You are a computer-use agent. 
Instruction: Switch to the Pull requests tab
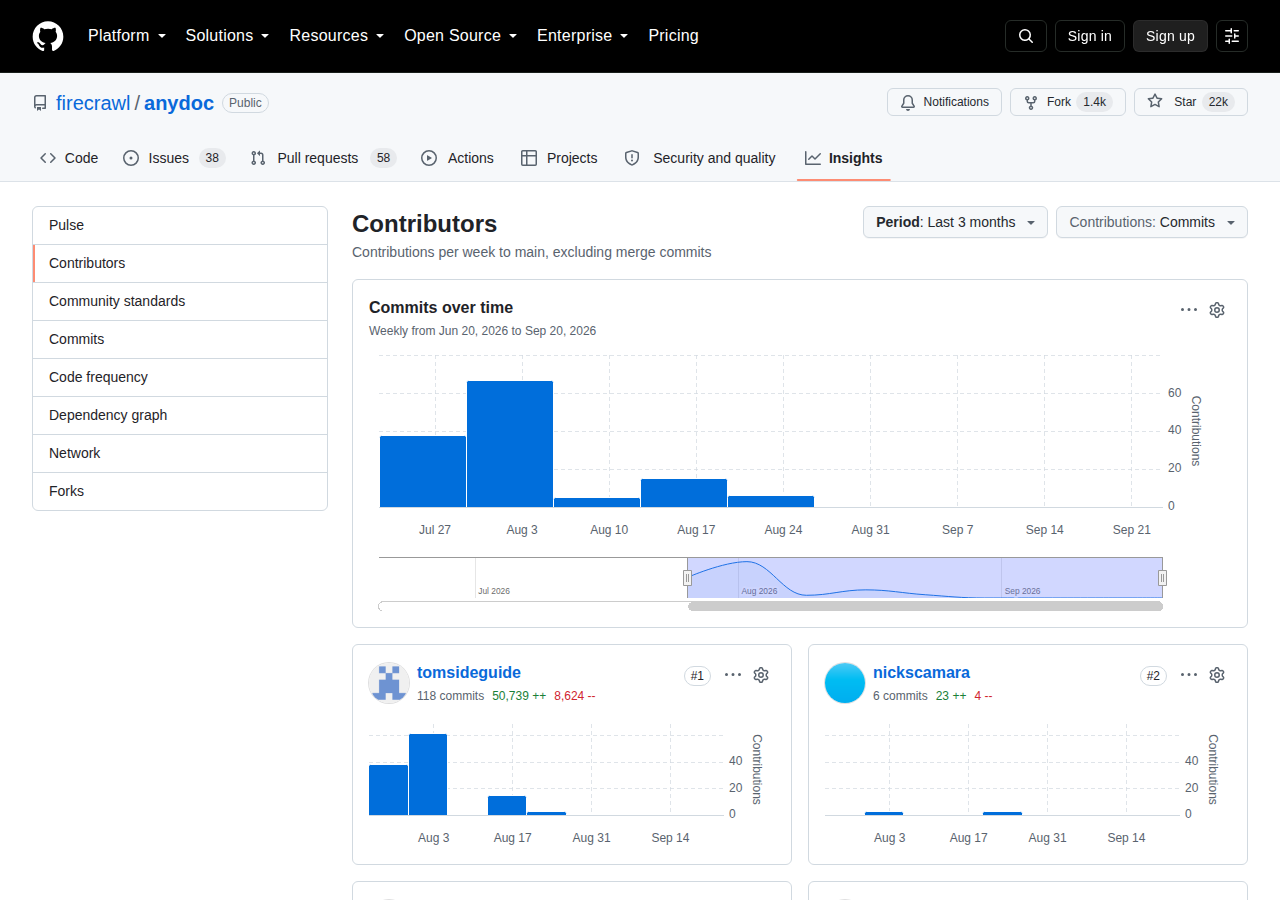(323, 158)
